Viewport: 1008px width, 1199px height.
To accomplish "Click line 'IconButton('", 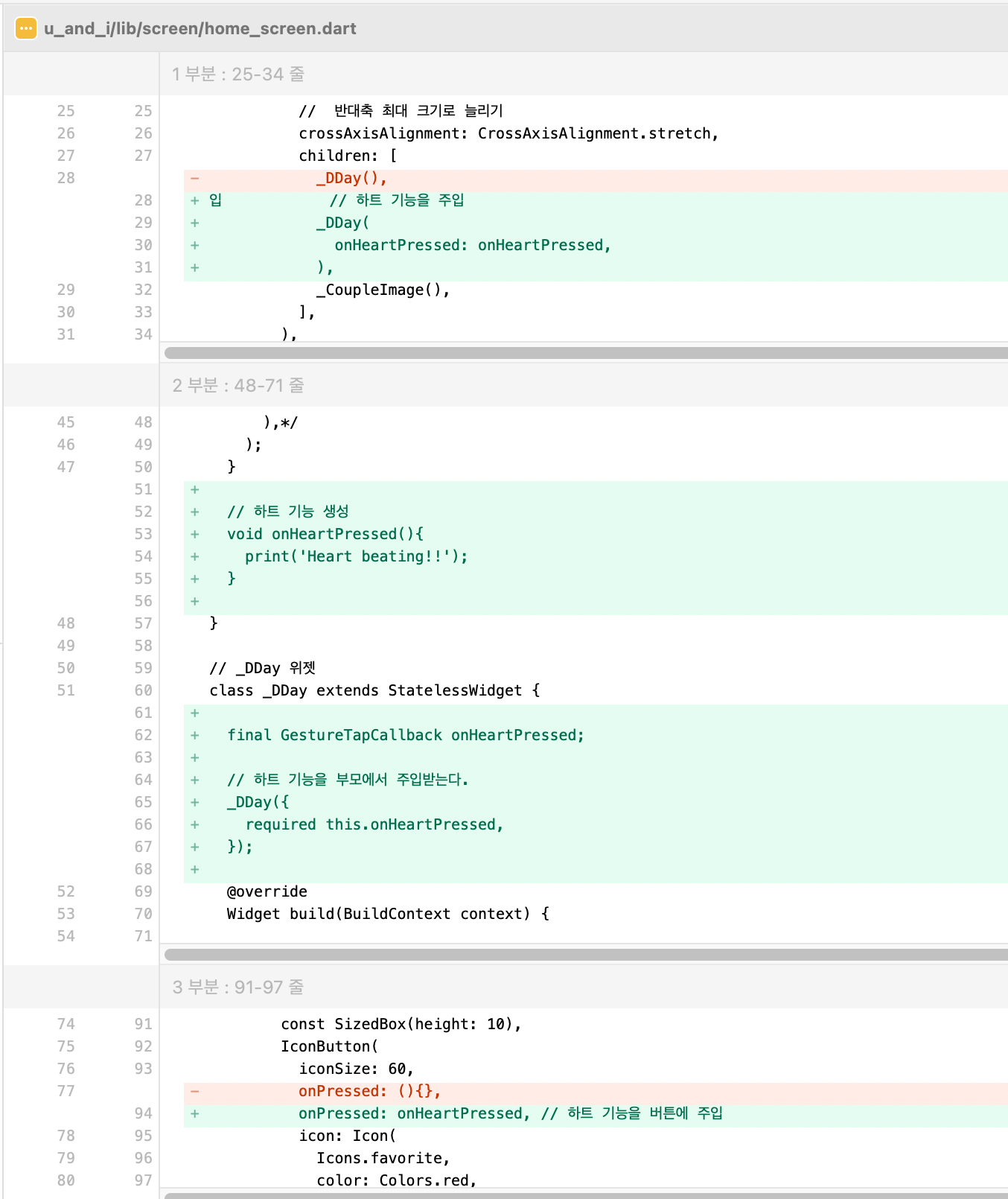I will [x=330, y=1046].
